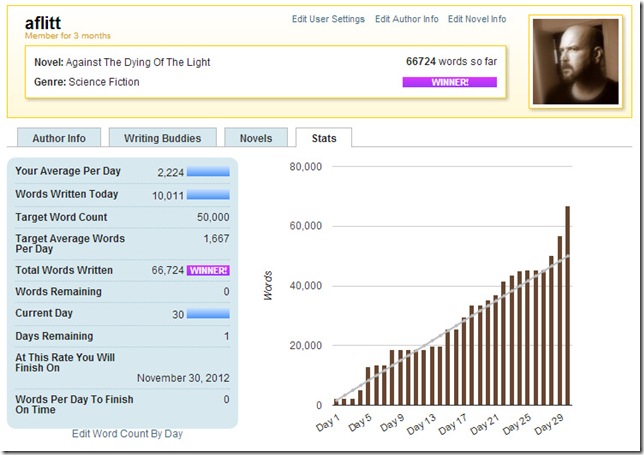Click the Edit User Settings link
This screenshot has height=455, width=644.
(328, 19)
